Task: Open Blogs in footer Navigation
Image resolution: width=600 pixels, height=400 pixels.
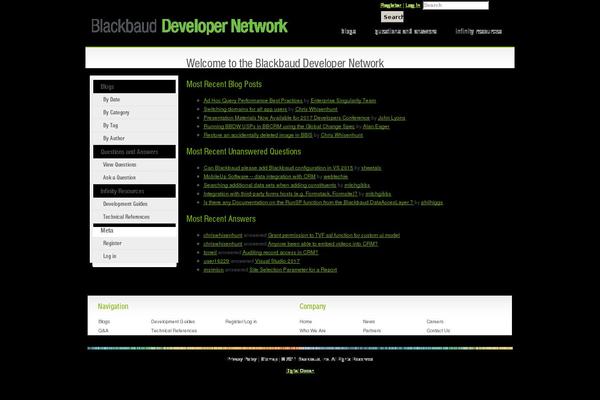Action: coord(104,322)
